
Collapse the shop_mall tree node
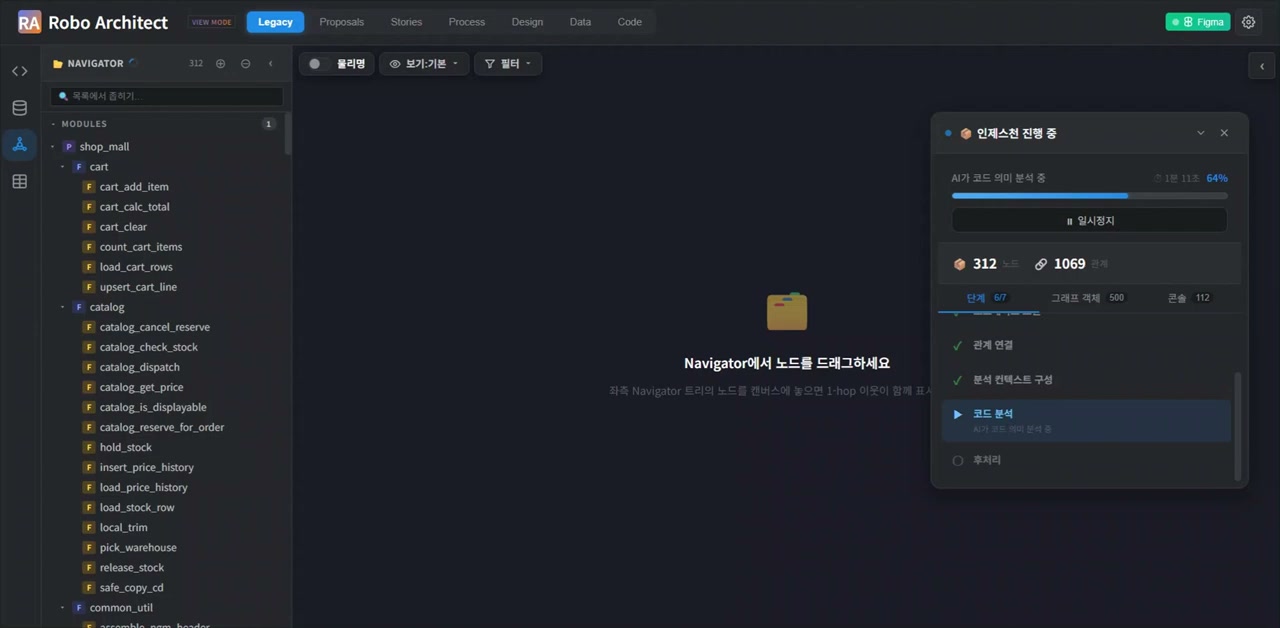pos(53,147)
